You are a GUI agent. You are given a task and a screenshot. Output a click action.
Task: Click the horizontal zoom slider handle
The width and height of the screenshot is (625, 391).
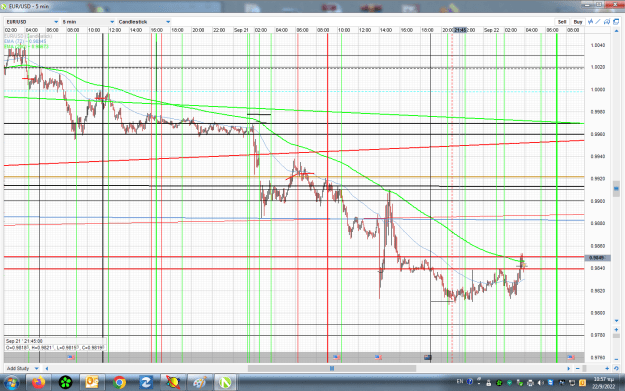tap(584, 369)
